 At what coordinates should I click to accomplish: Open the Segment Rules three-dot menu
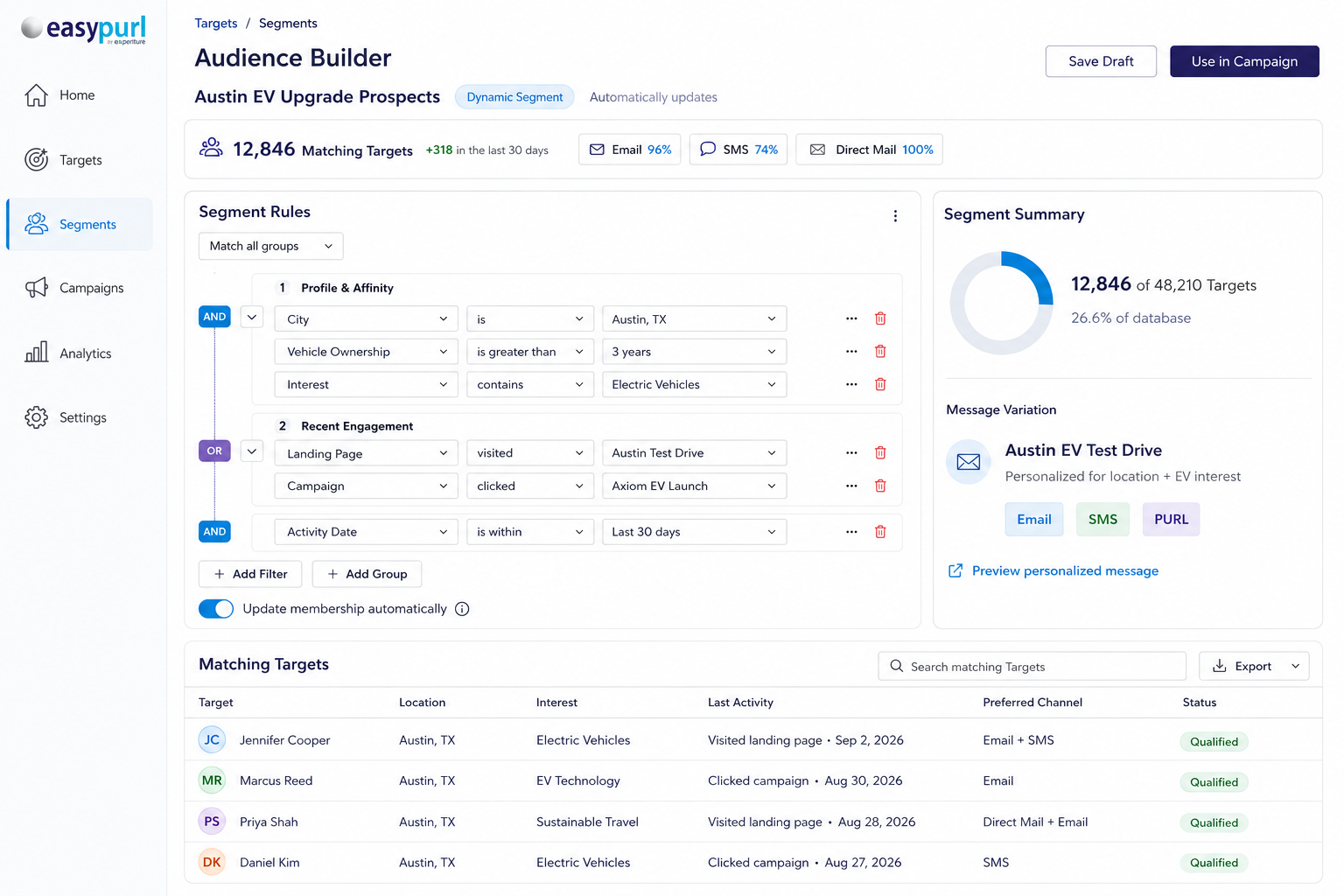[x=895, y=216]
